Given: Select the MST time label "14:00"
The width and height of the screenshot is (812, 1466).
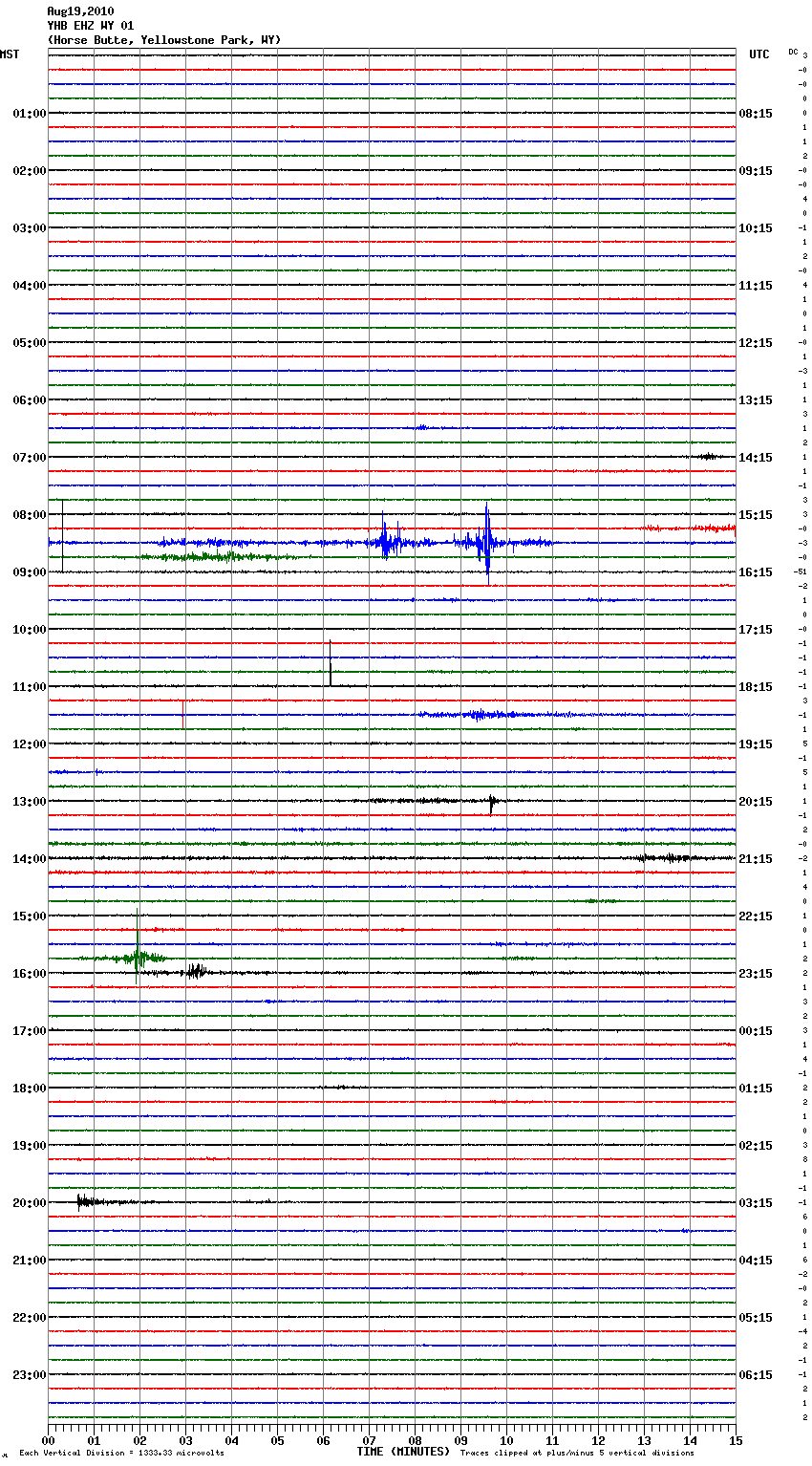Looking at the screenshot, I should pyautogui.click(x=30, y=859).
